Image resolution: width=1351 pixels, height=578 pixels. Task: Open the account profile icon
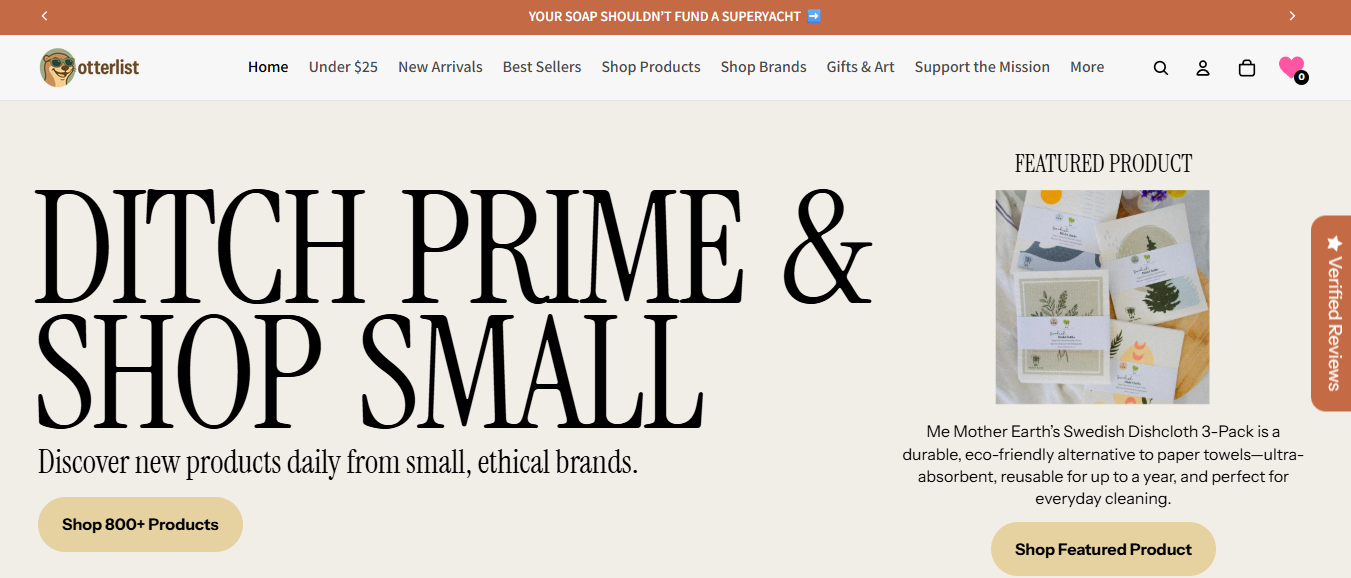1203,68
